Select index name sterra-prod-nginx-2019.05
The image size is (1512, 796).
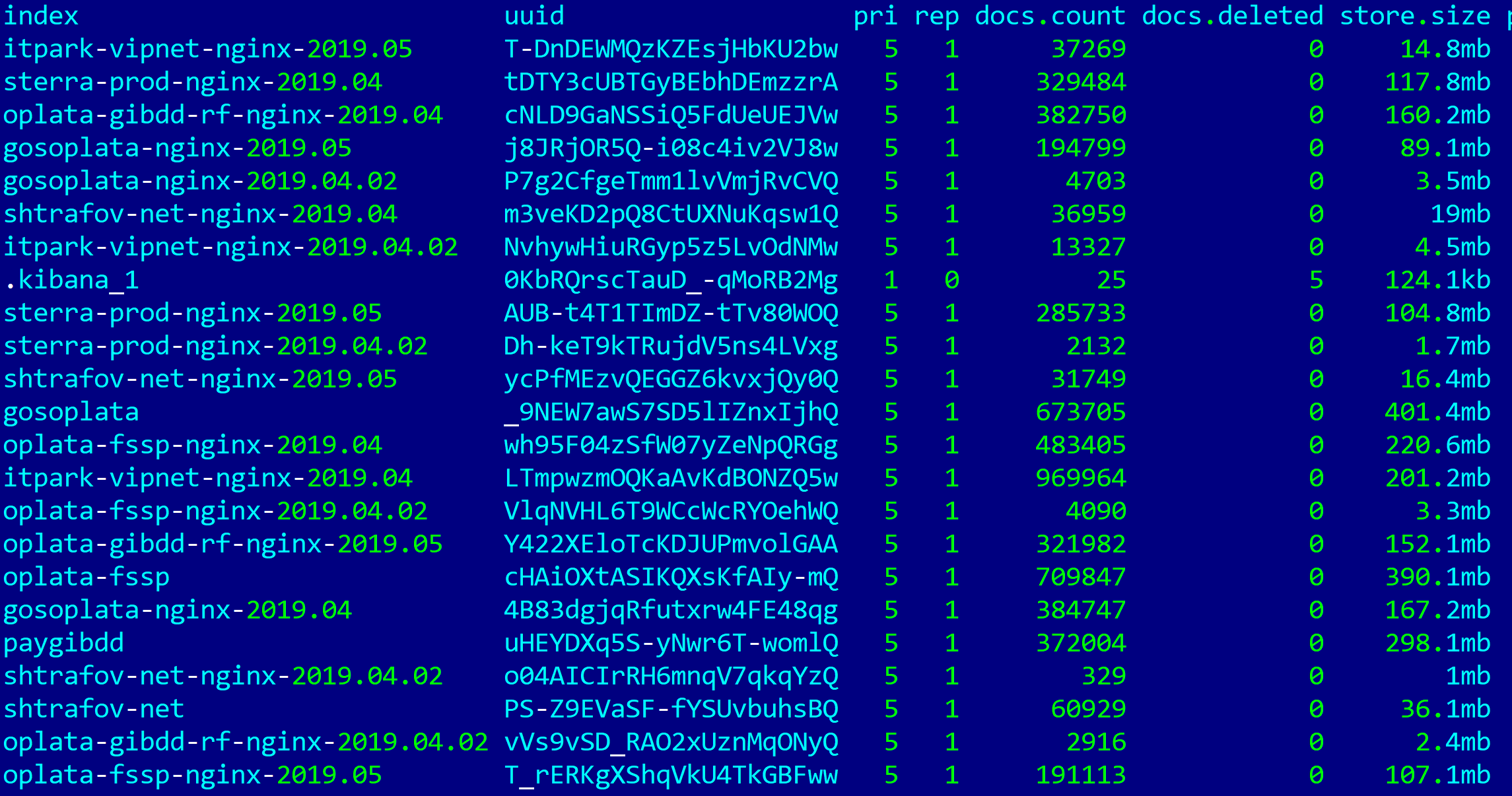click(x=193, y=313)
